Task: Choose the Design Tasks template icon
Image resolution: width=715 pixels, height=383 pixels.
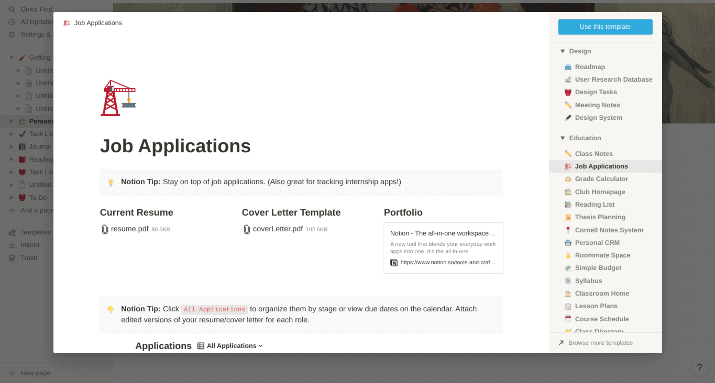Action: 568,92
